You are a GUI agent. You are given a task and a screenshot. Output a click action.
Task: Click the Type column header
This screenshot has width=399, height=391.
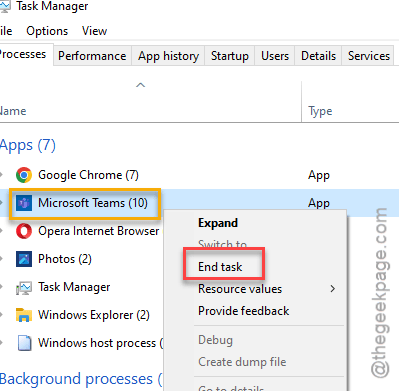(320, 111)
